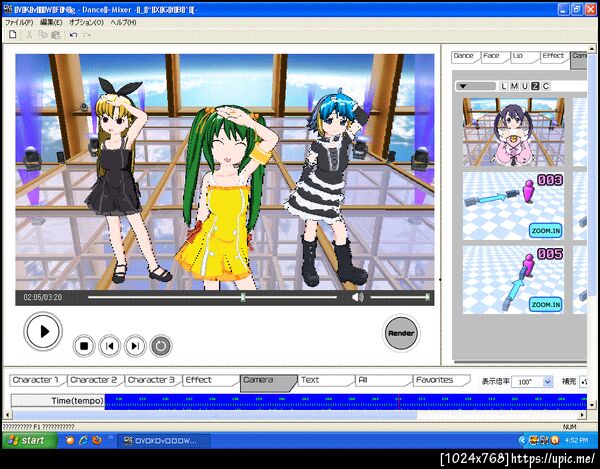Toggle the loop playback button
The image size is (600, 469).
coord(161,346)
